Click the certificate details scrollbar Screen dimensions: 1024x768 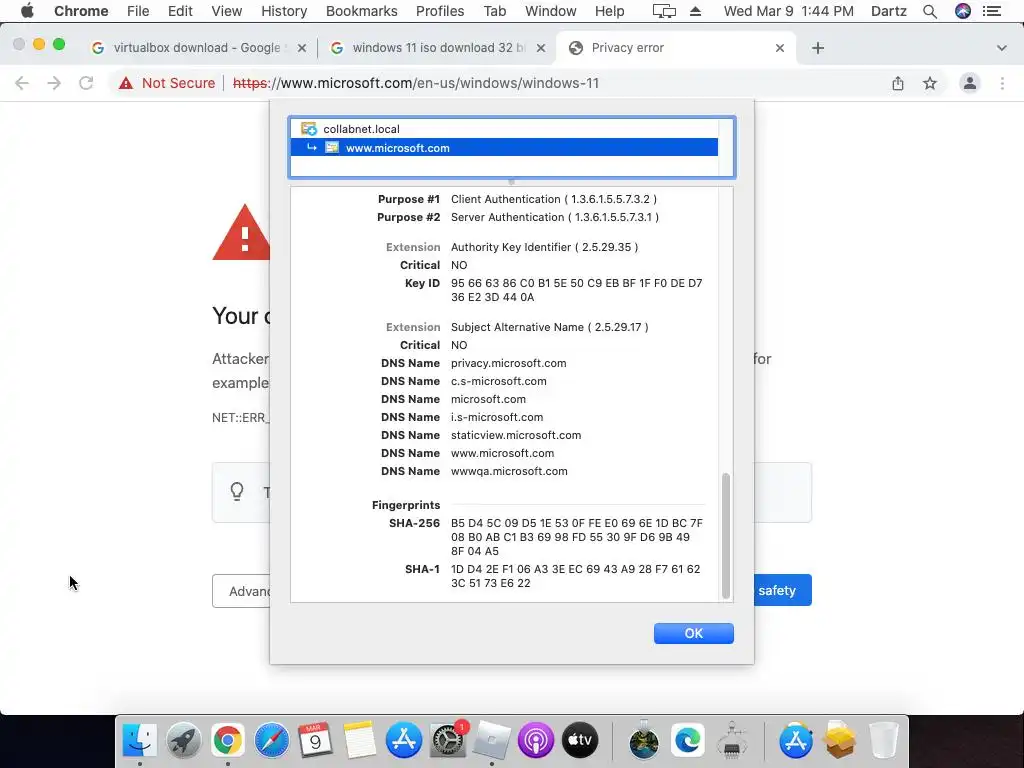tap(726, 536)
